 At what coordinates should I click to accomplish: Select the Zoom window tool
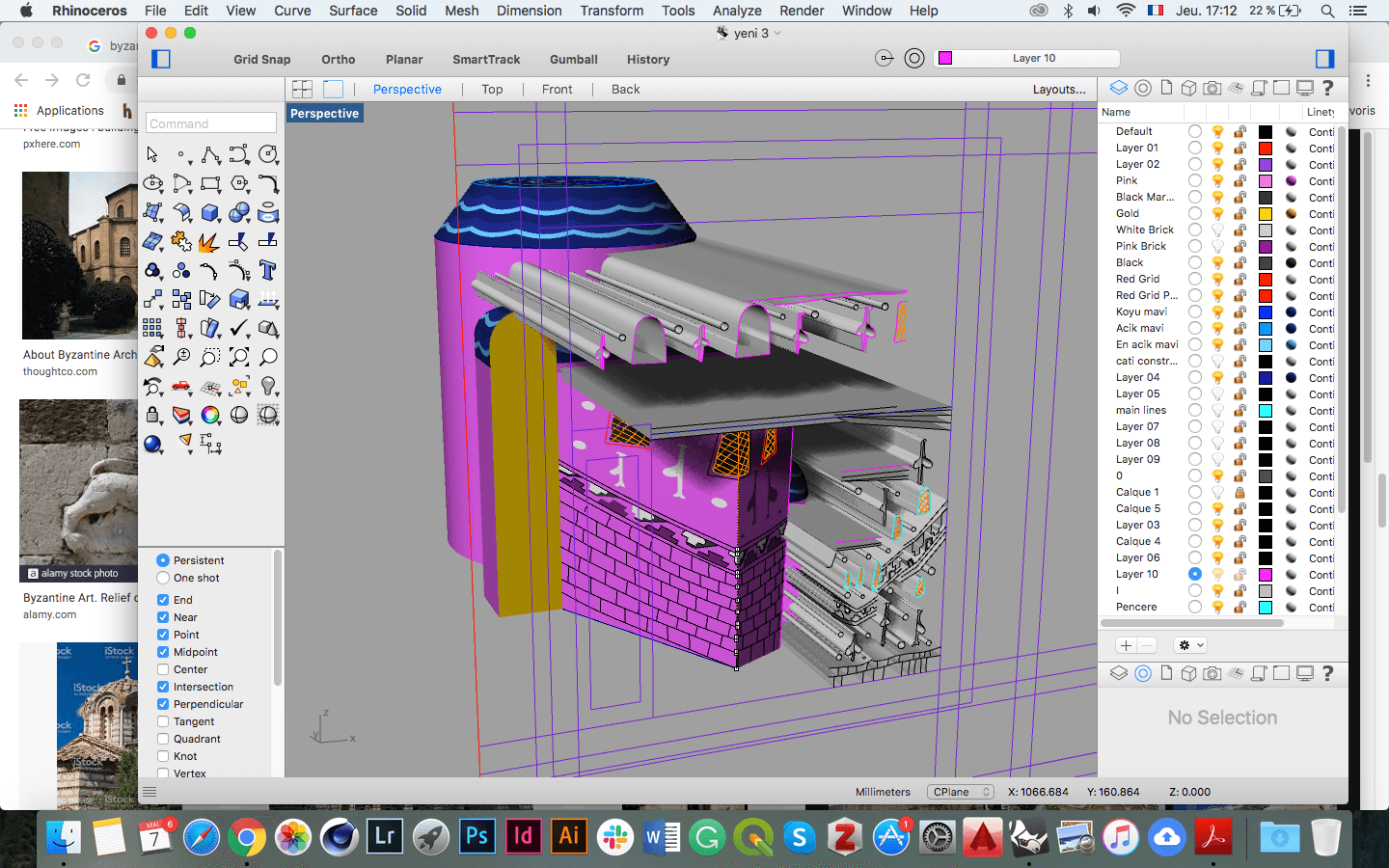(x=209, y=358)
